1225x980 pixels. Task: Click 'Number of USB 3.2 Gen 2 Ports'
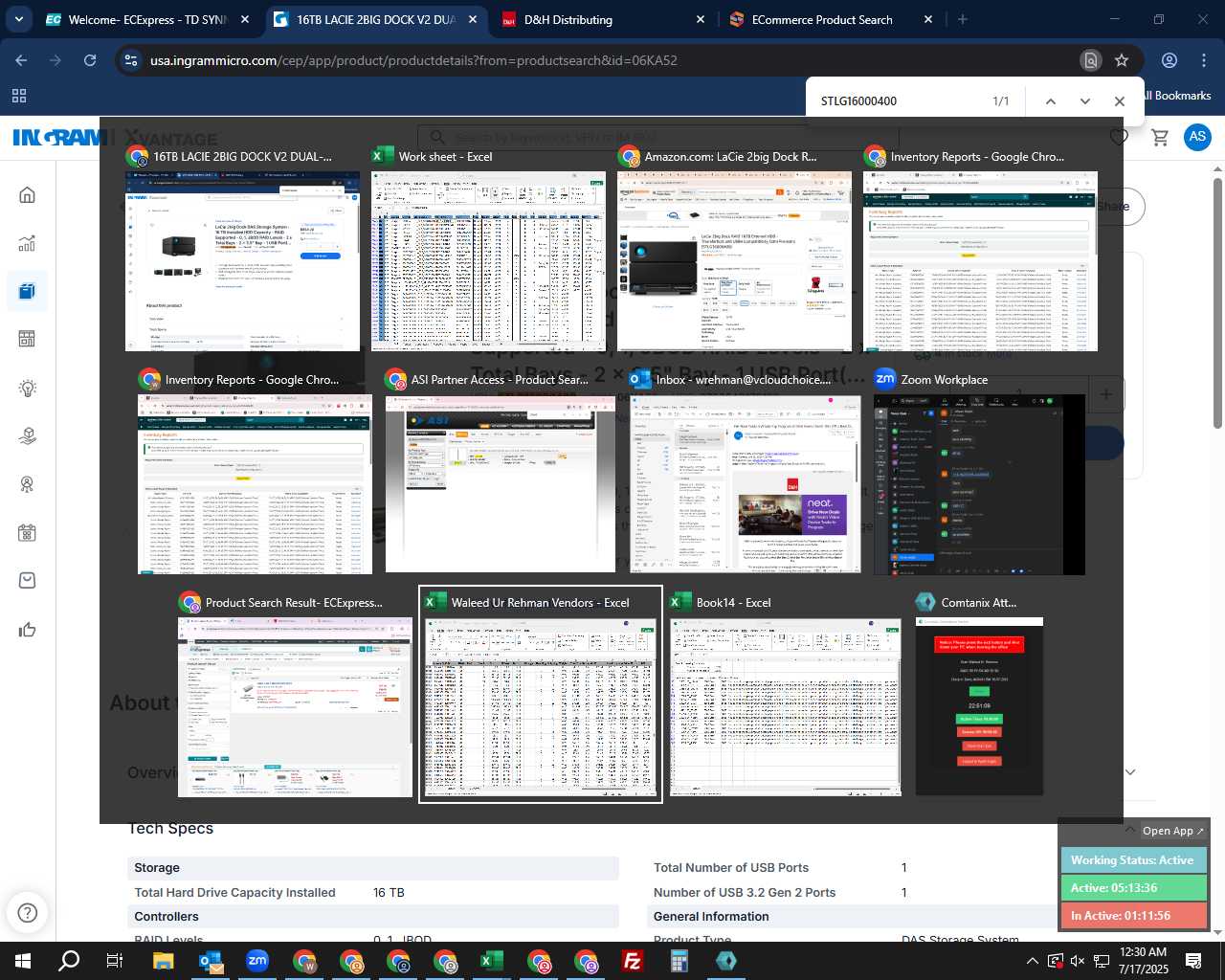(x=745, y=893)
